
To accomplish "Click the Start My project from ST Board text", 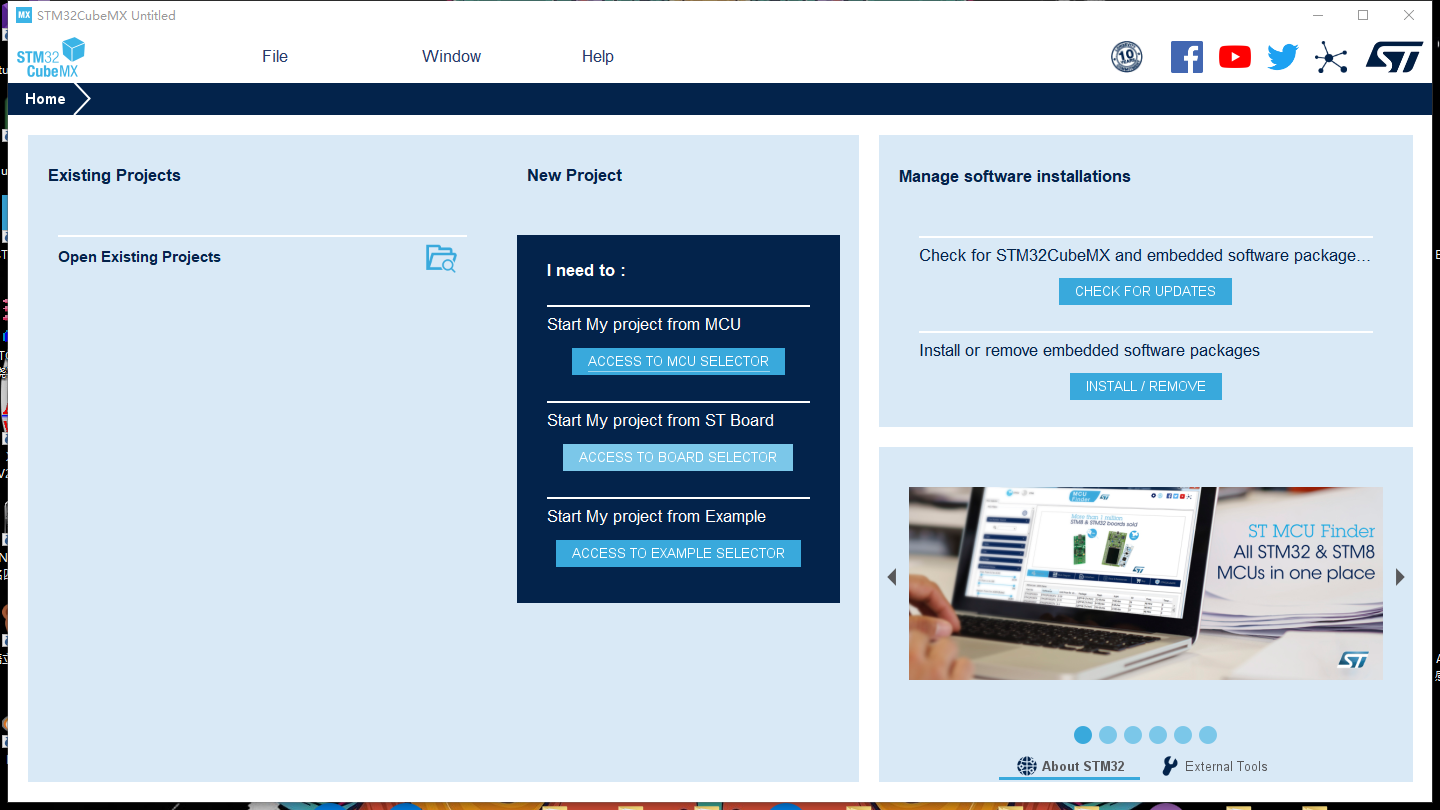I will point(660,420).
